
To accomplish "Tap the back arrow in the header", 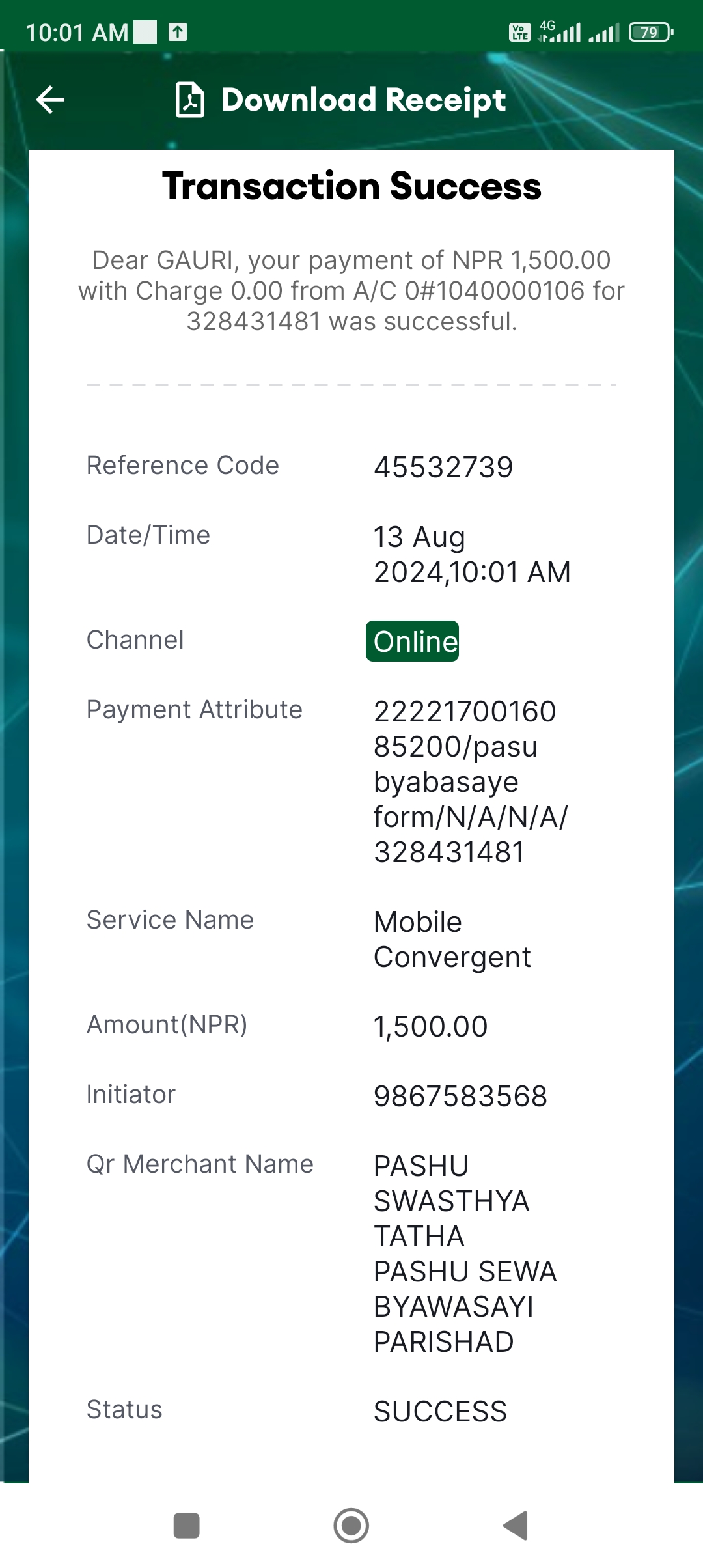I will 50,100.
